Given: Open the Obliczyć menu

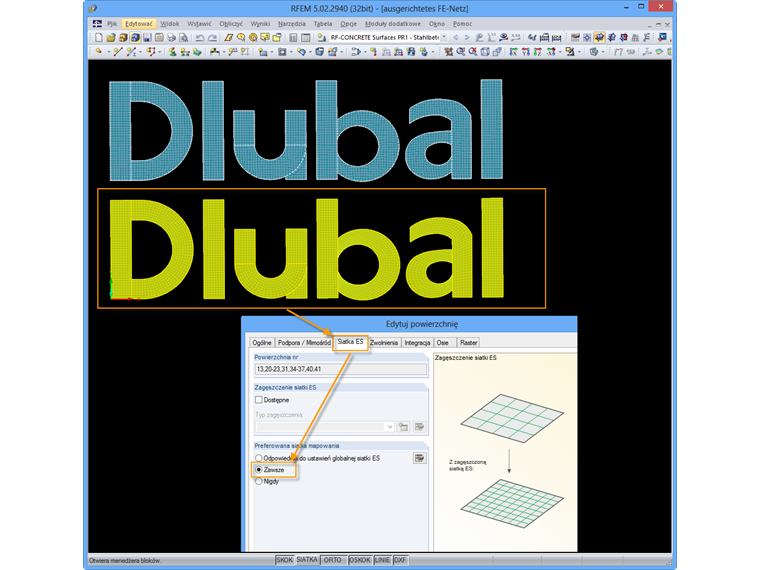Looking at the screenshot, I should click(x=231, y=23).
